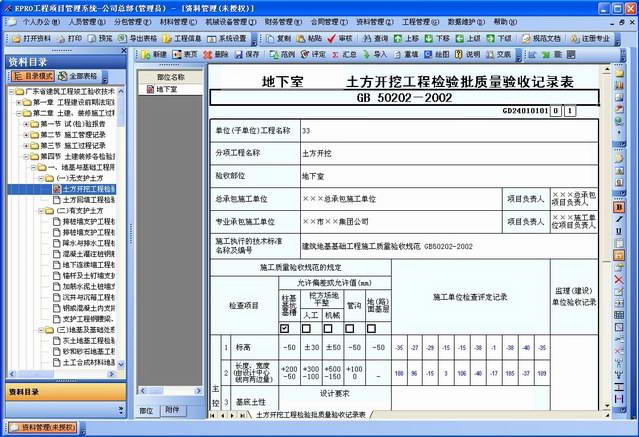This screenshot has height=437, width=639.
Task: Switch to 附件 attachments tab
Action: tap(172, 410)
